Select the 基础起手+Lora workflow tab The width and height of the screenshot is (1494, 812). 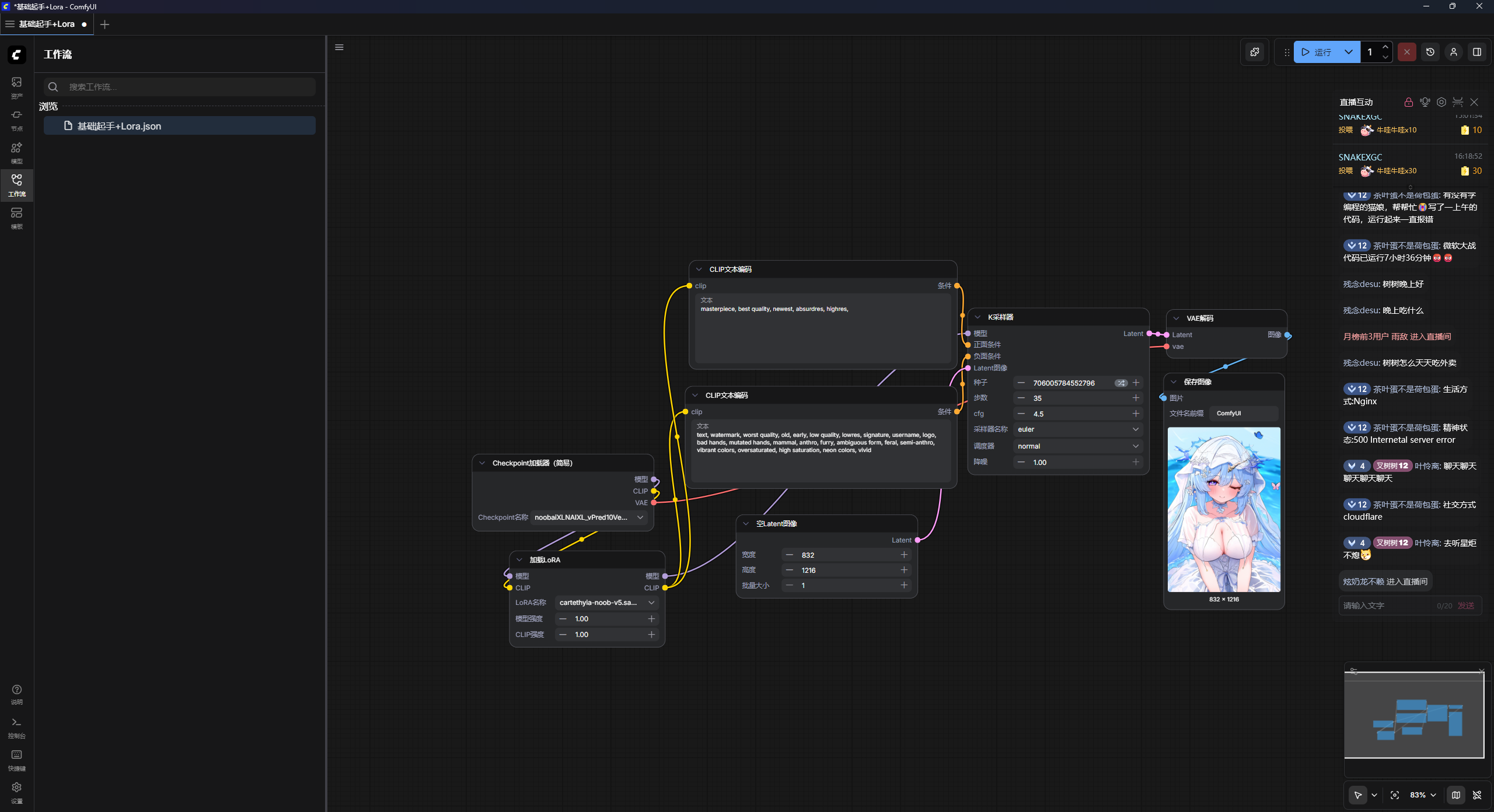coord(47,24)
